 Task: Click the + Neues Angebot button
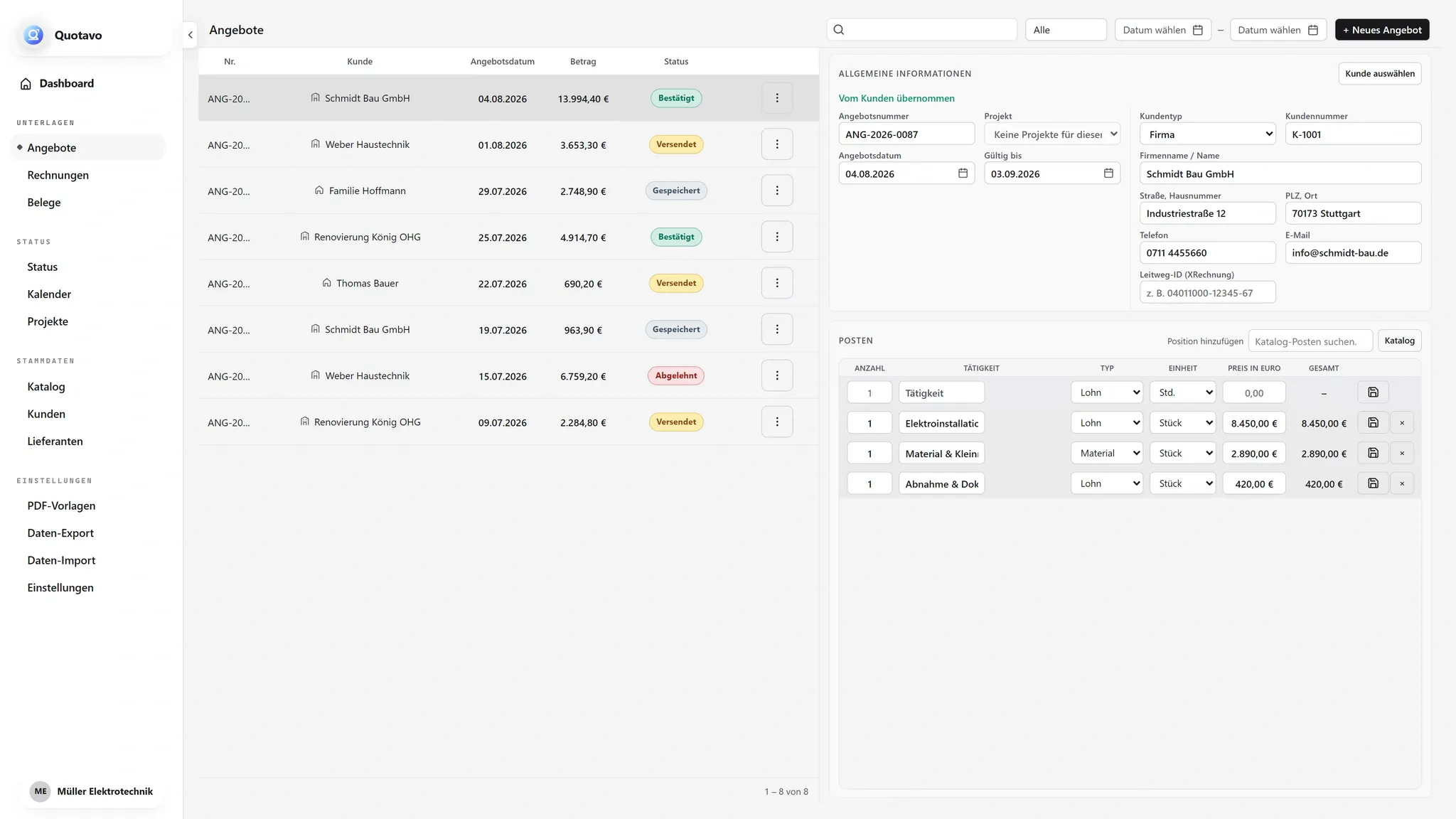(x=1382, y=30)
